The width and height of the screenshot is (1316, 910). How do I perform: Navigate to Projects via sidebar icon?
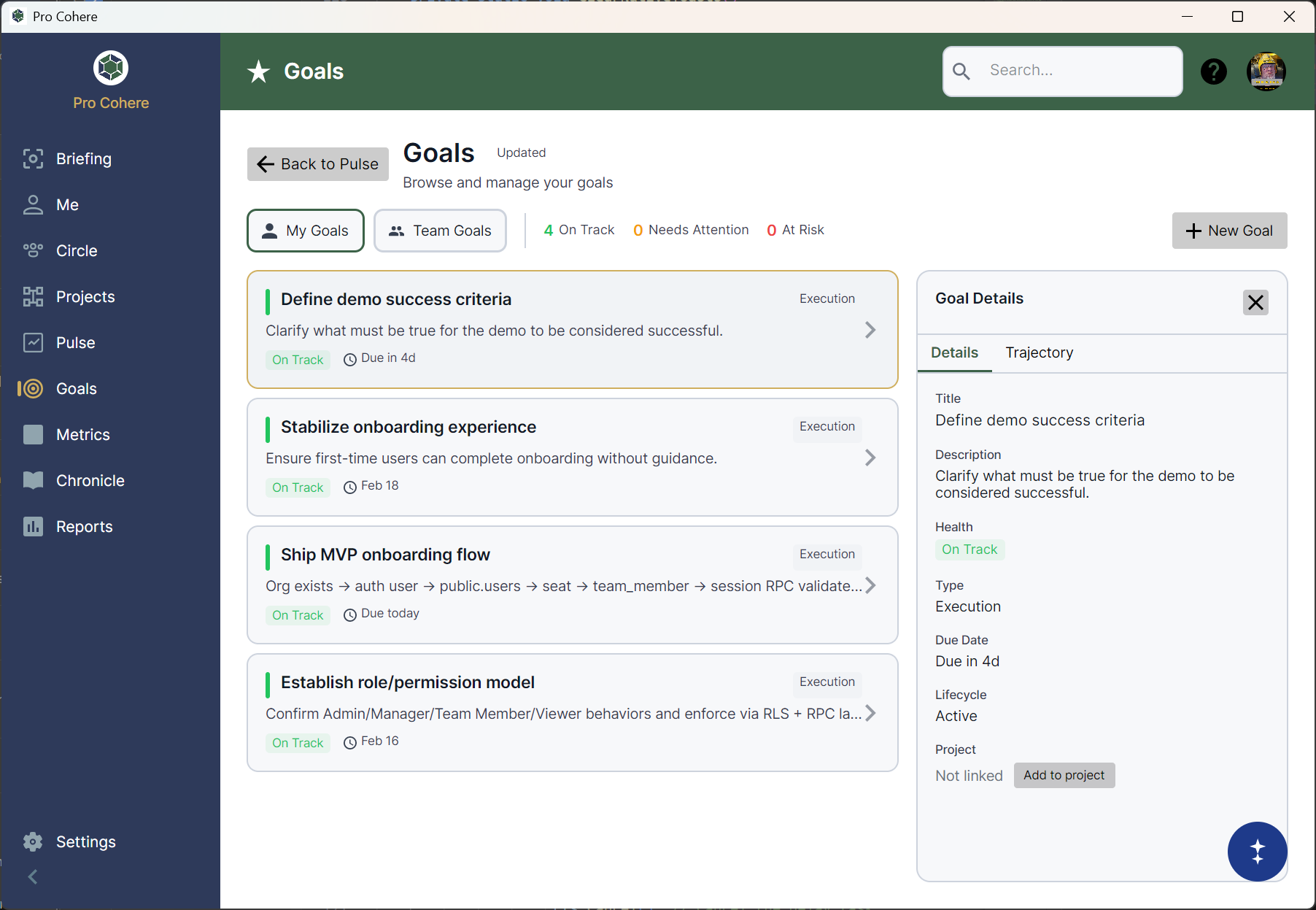point(33,296)
